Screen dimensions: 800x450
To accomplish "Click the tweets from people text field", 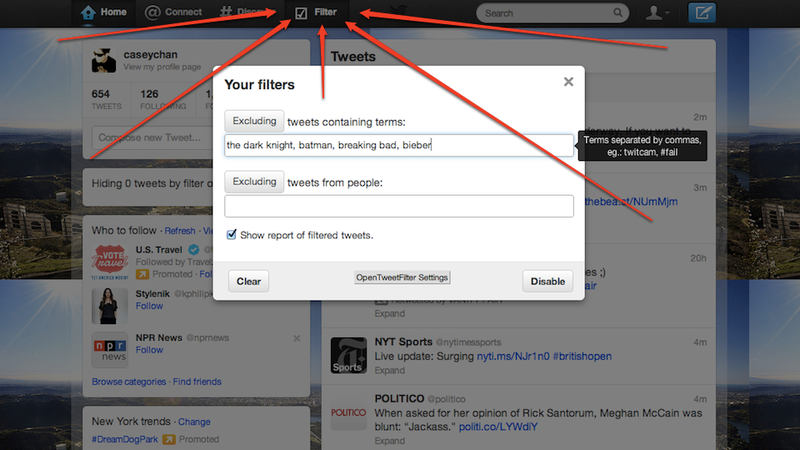I will [399, 206].
